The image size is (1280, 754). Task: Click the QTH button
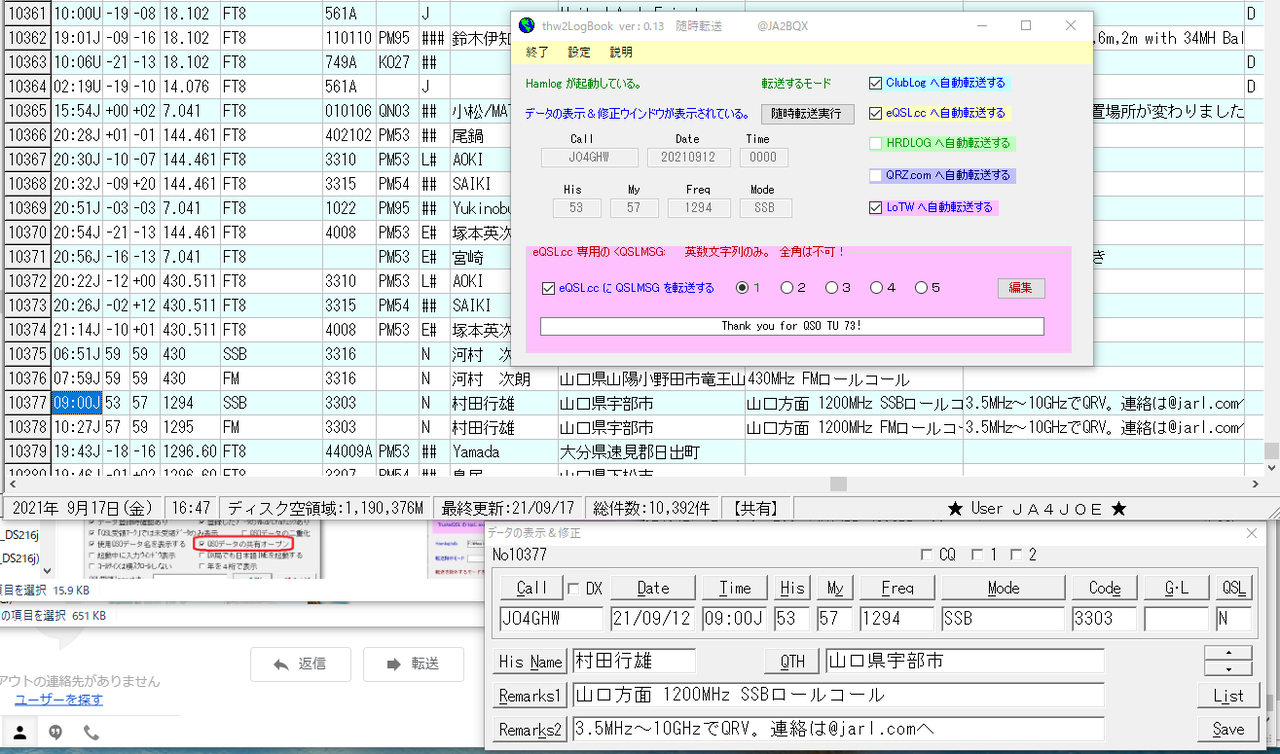(x=792, y=661)
